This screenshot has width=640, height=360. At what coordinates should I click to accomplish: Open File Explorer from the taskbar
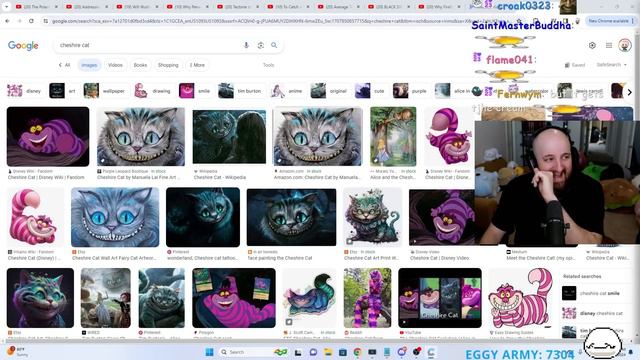click(x=328, y=352)
